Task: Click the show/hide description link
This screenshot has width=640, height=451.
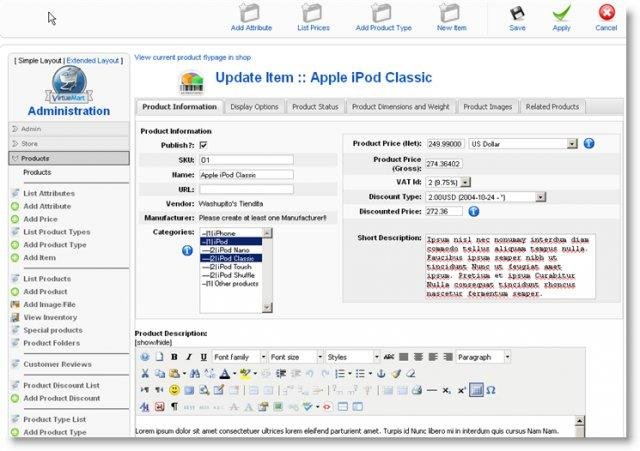Action: click(153, 342)
